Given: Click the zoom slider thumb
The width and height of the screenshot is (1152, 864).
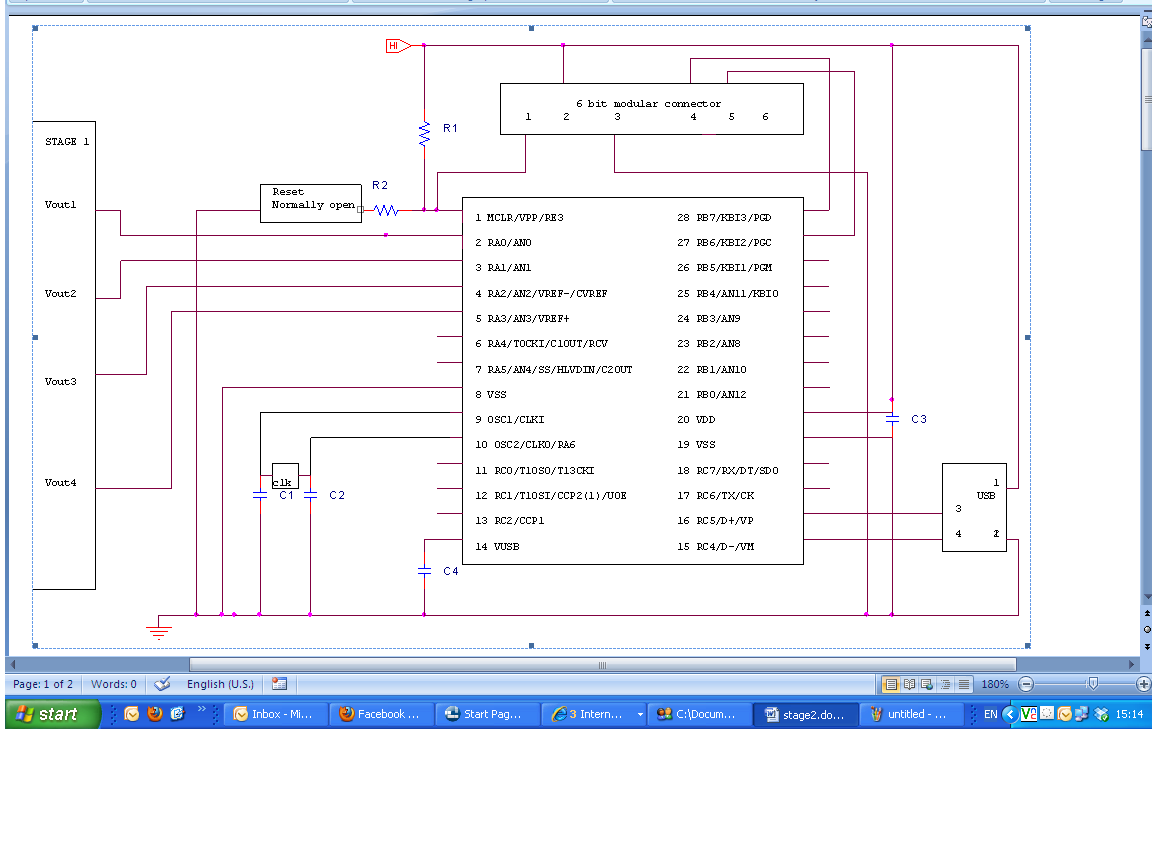Looking at the screenshot, I should point(1093,684).
